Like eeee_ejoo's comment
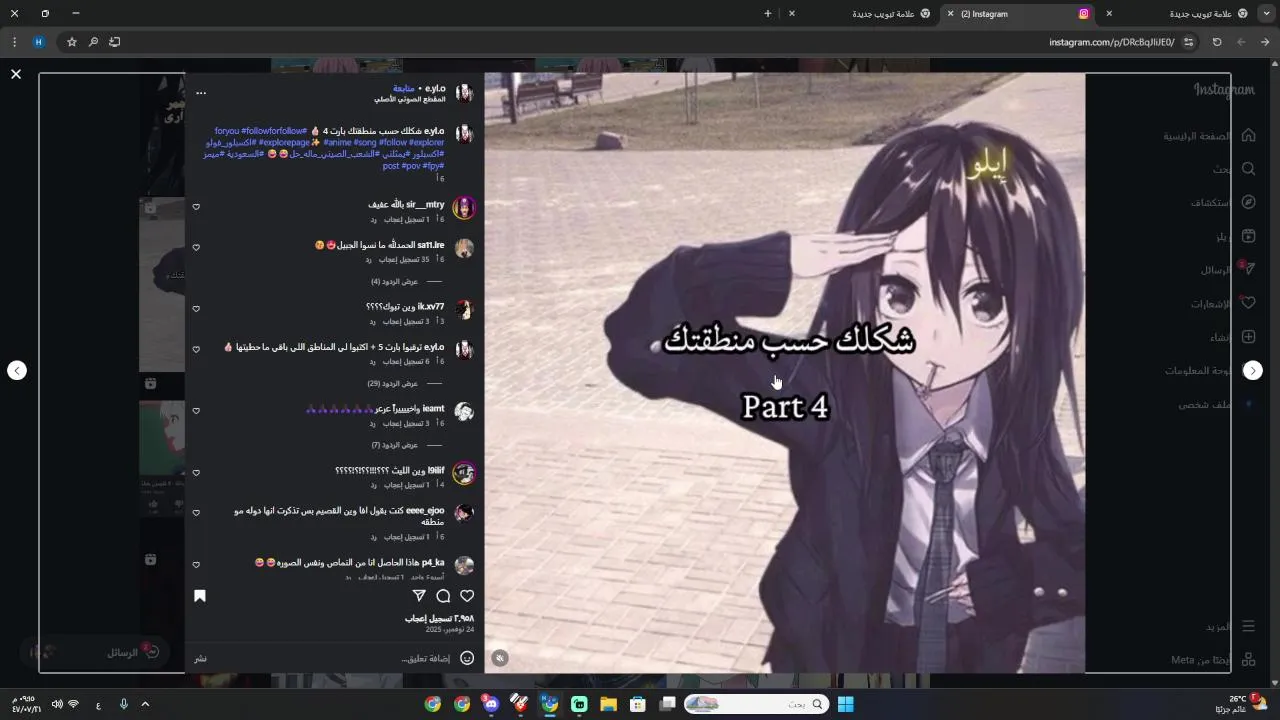 pos(196,513)
